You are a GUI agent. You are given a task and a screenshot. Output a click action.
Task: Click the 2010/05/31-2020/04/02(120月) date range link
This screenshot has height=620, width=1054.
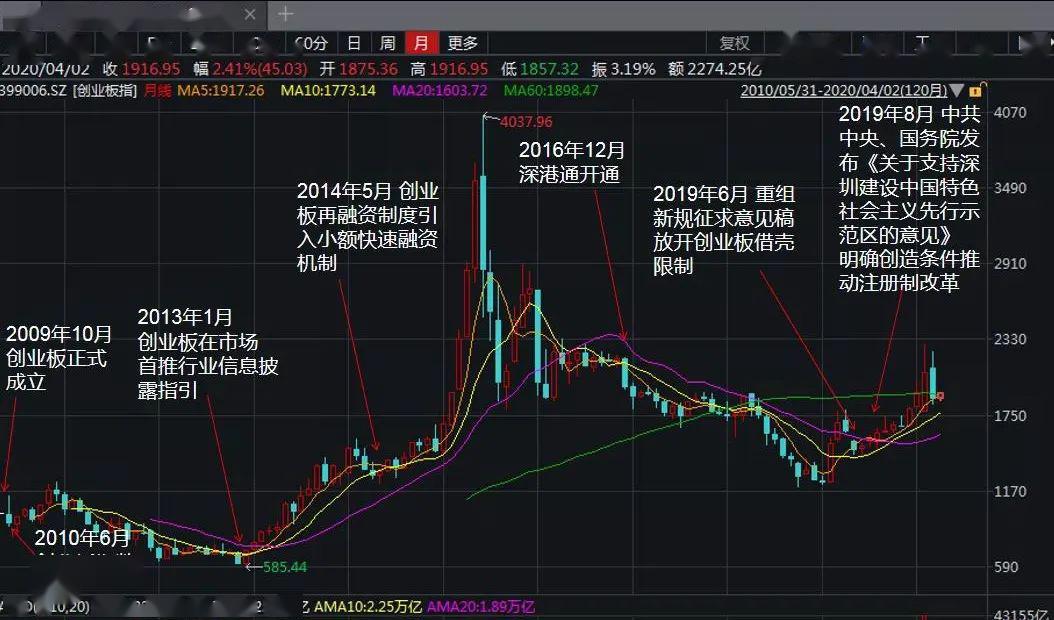844,91
